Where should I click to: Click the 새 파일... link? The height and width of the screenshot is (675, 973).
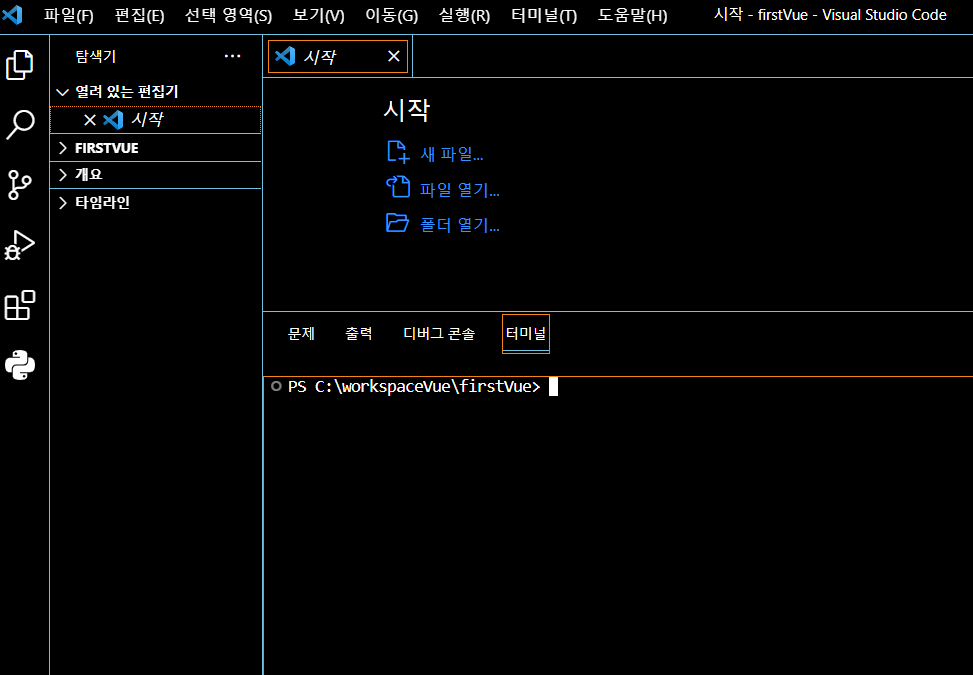pyautogui.click(x=452, y=154)
